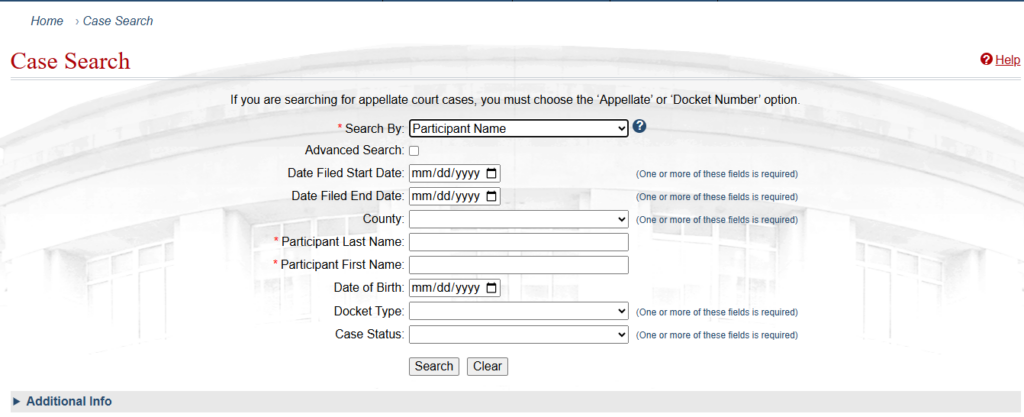Open the Case Status dropdown
1024x417 pixels.
518,334
